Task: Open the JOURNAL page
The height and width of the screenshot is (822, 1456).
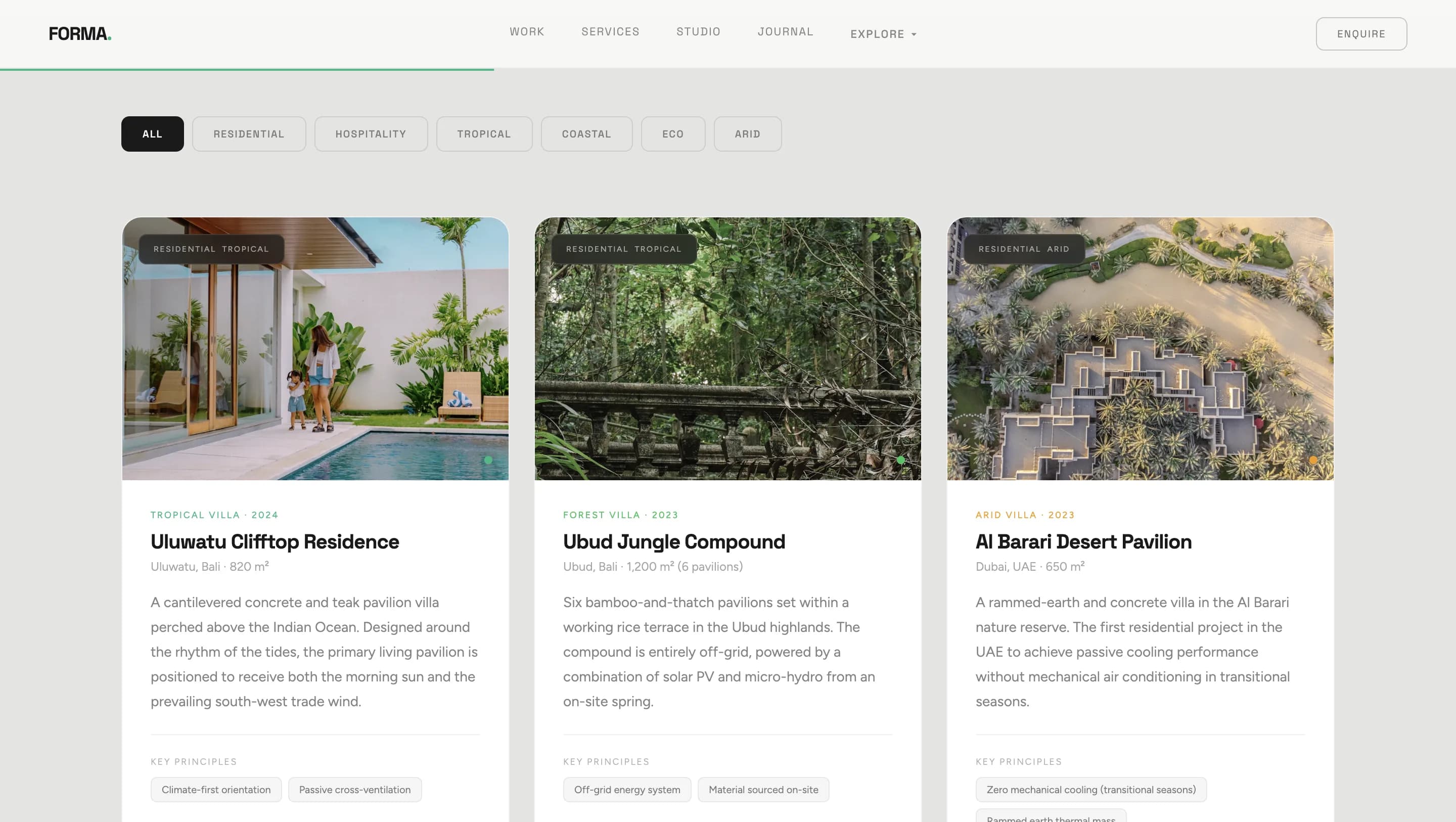Action: (786, 32)
